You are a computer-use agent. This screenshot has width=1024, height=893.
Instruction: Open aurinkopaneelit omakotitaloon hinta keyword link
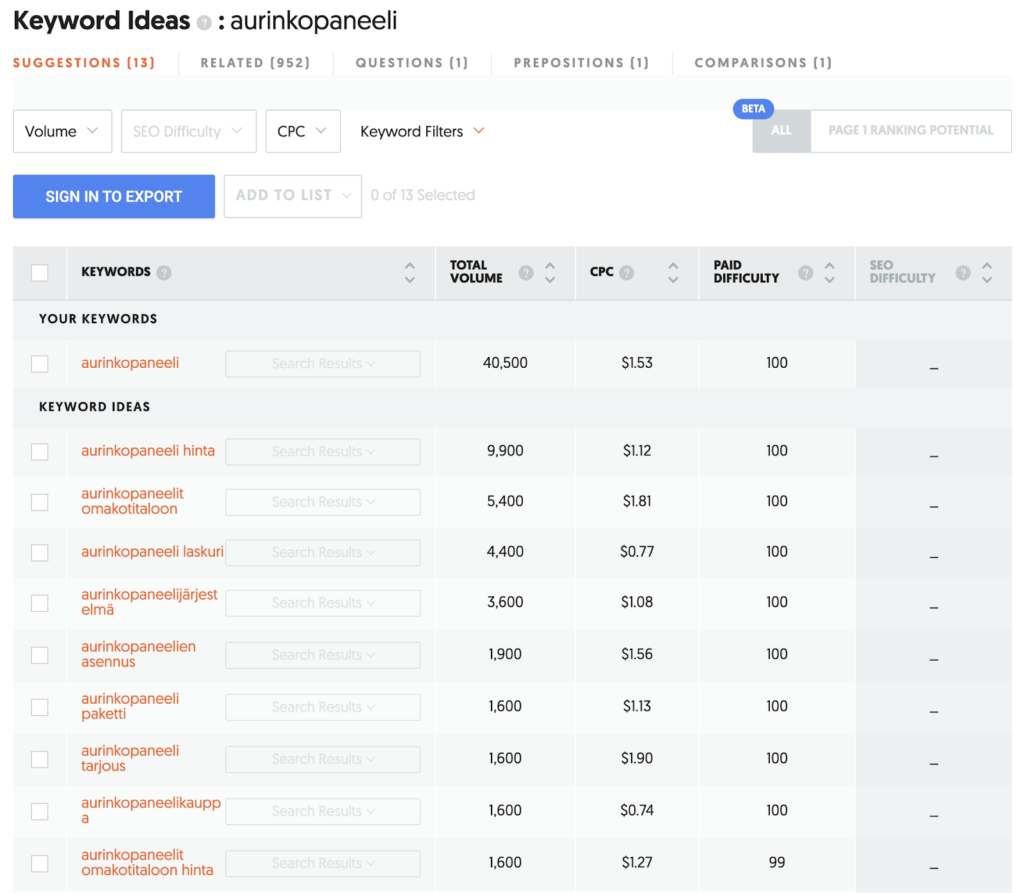click(147, 863)
